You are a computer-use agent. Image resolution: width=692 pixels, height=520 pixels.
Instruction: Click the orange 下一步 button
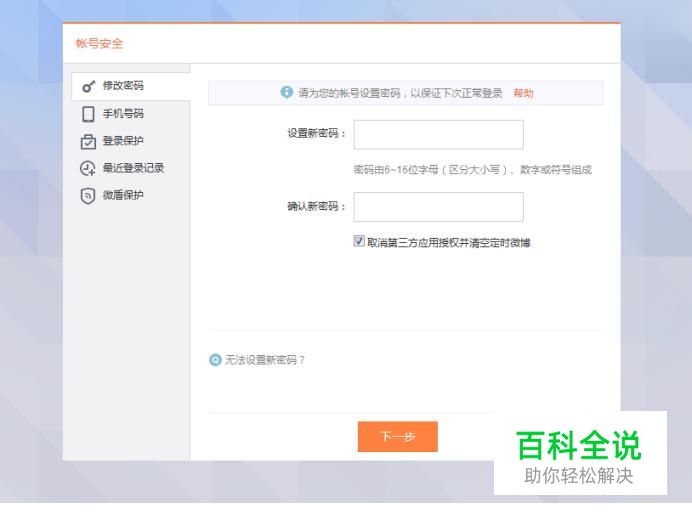pyautogui.click(x=398, y=437)
